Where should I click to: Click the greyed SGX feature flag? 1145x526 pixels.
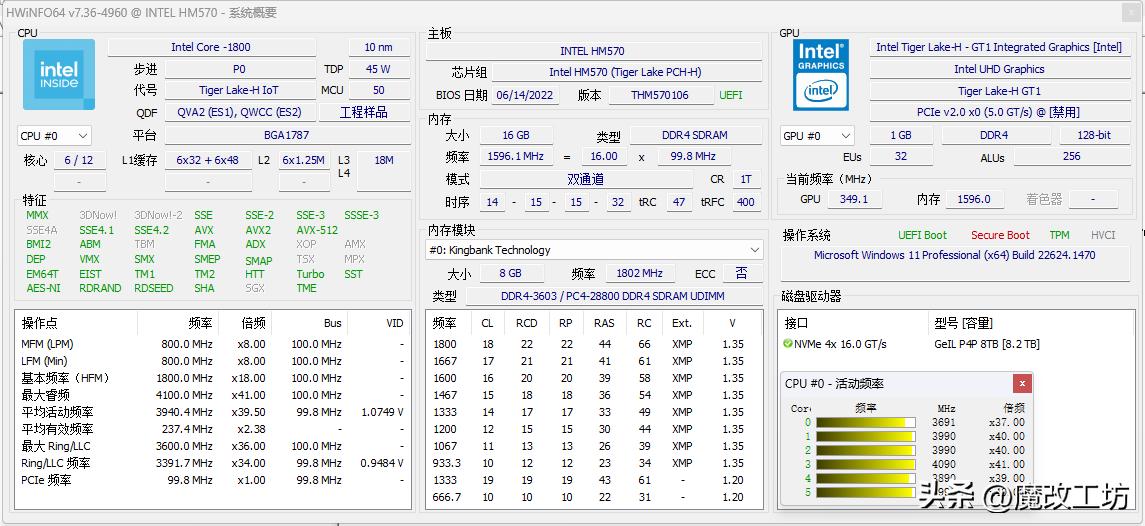click(x=256, y=289)
